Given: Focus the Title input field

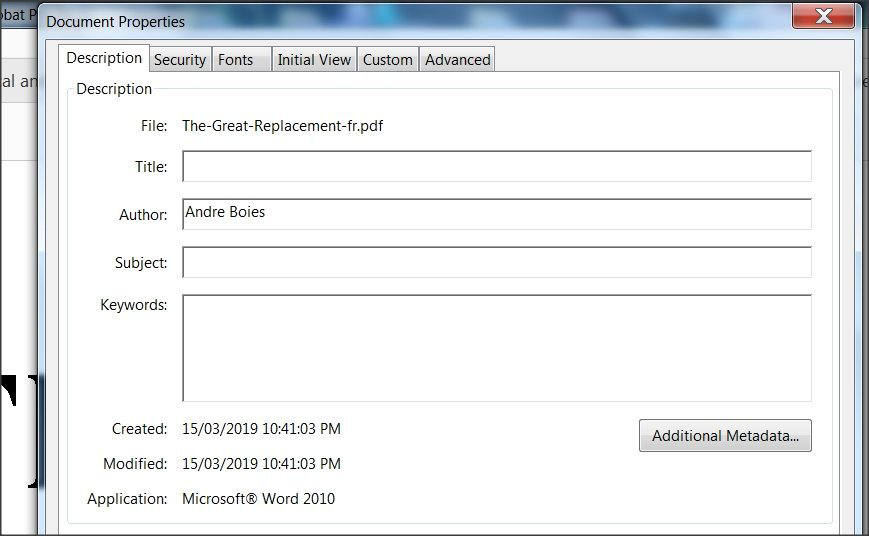Looking at the screenshot, I should point(497,166).
